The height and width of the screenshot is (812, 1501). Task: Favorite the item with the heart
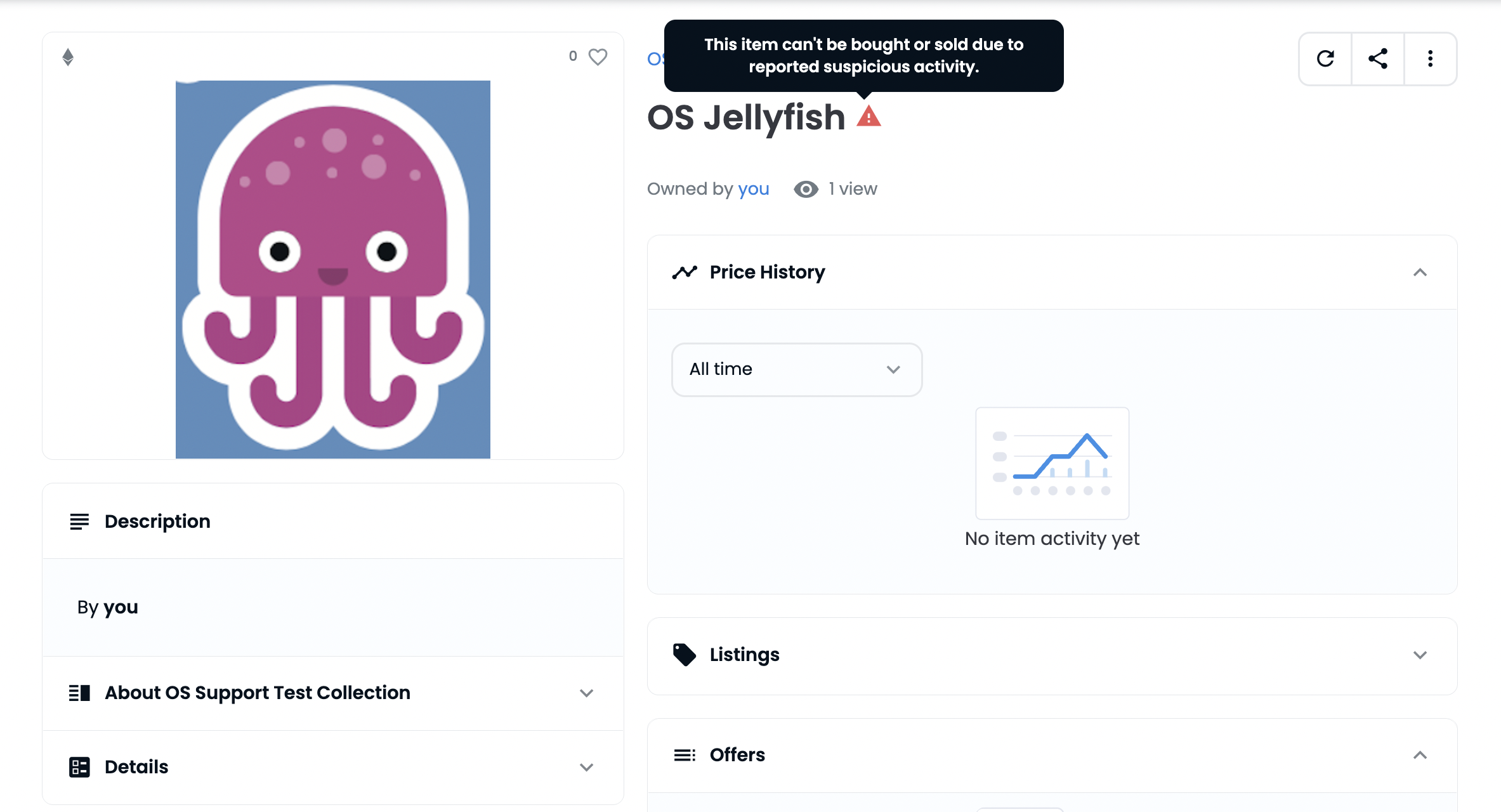coord(598,56)
